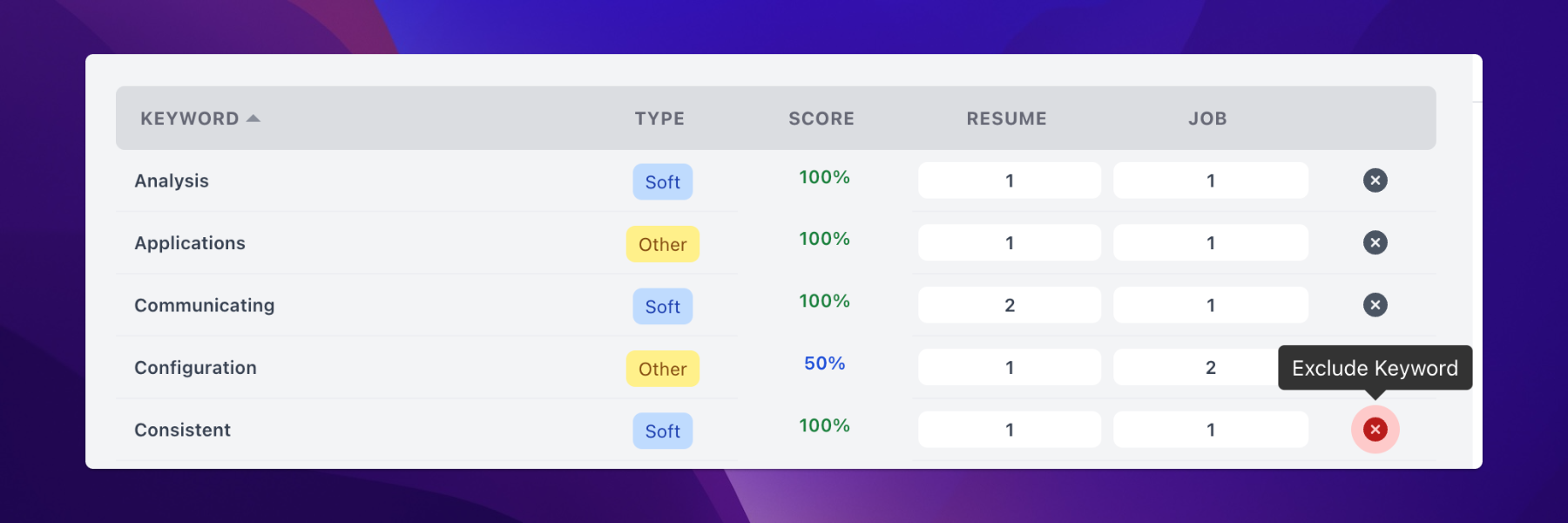Click the red exclude icon for Consistent
The height and width of the screenshot is (523, 1568).
coord(1375,429)
